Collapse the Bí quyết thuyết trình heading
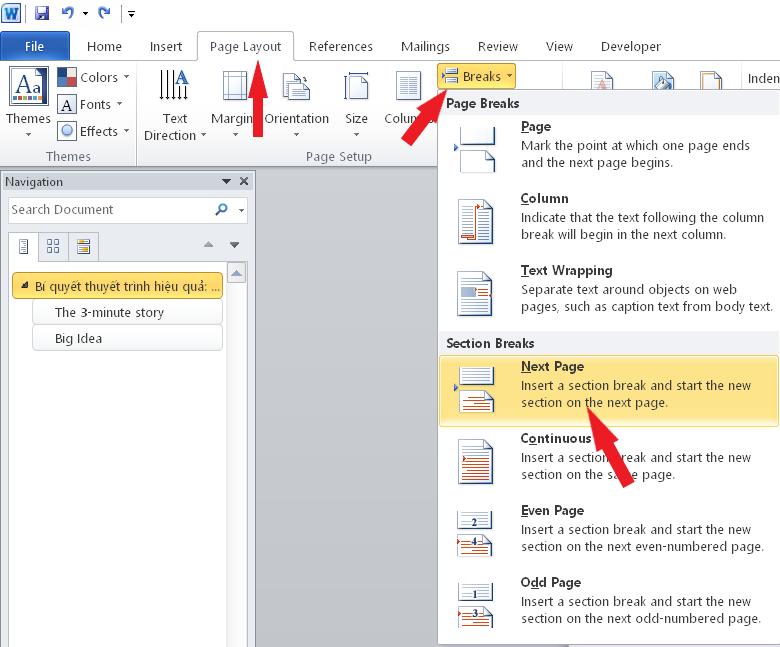The height and width of the screenshot is (647, 780). click(x=25, y=286)
